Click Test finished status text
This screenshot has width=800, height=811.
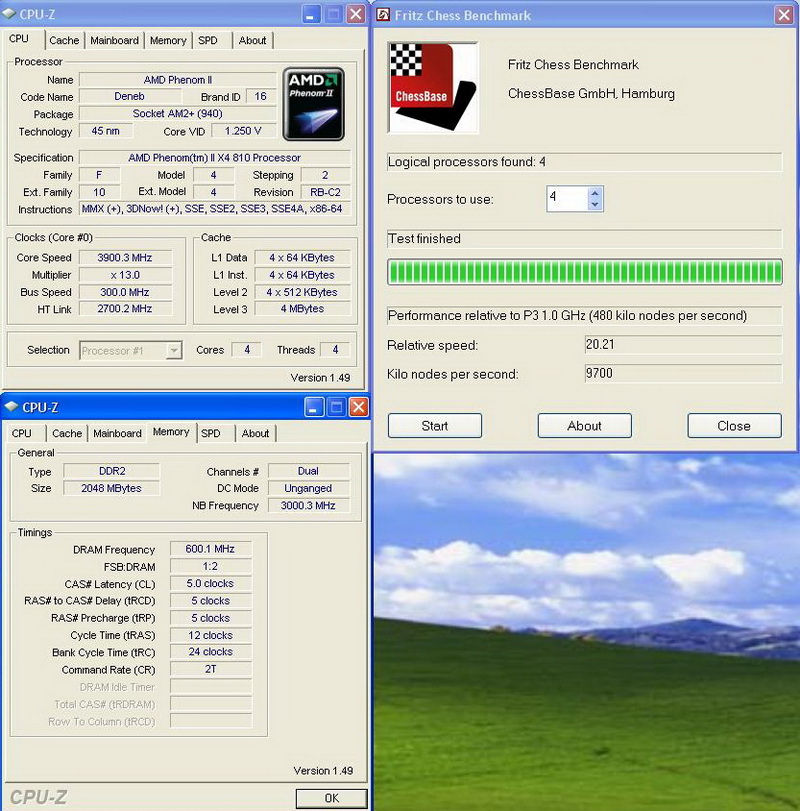pyautogui.click(x=424, y=238)
